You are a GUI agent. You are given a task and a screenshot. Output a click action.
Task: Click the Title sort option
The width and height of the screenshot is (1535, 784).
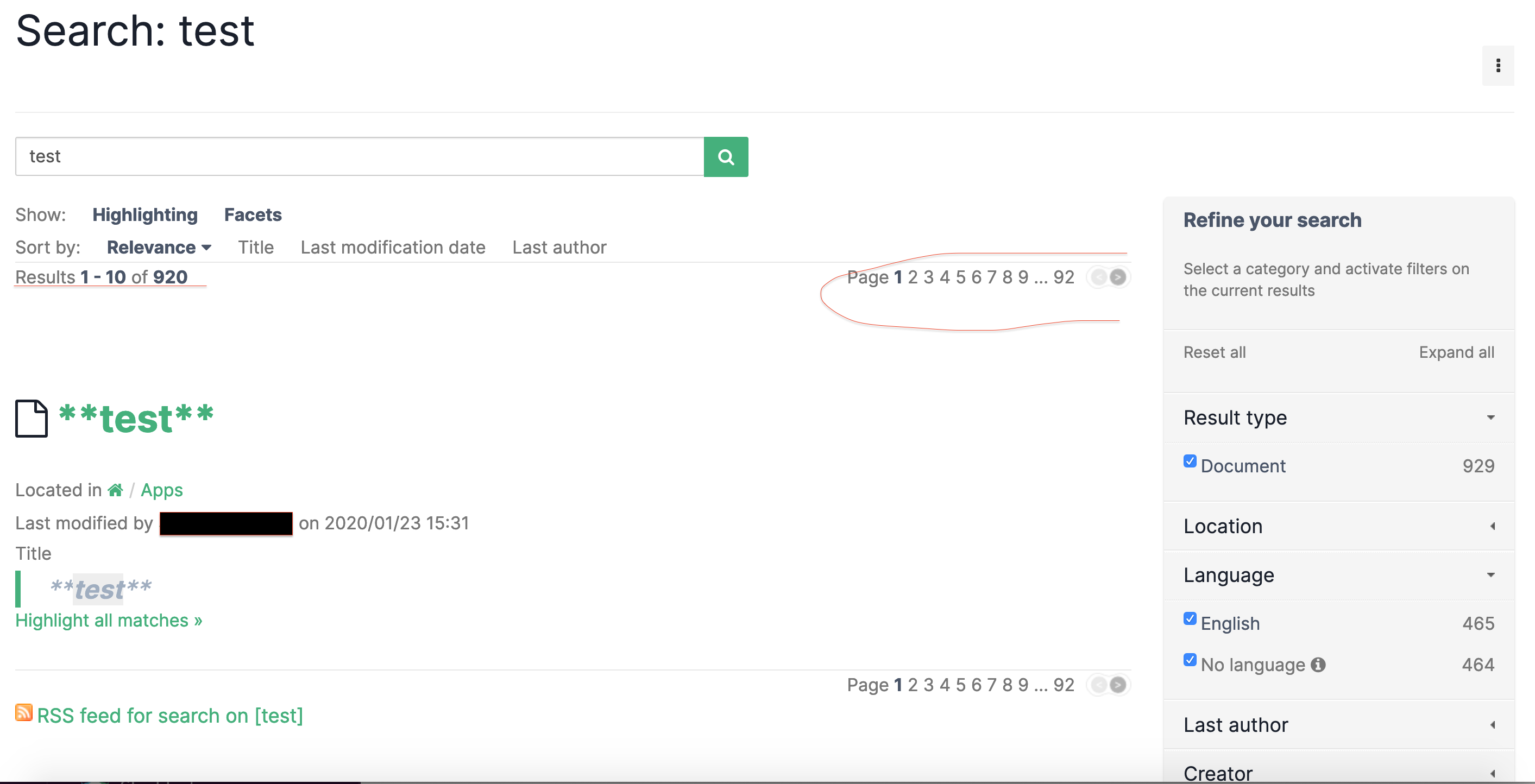pos(254,246)
